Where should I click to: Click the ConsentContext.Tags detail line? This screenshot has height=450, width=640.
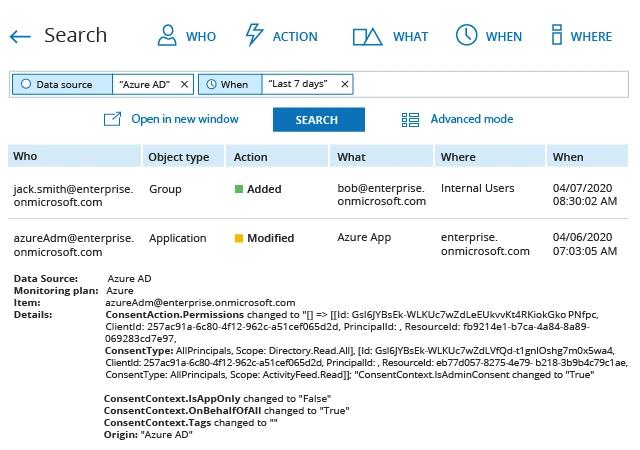pos(191,423)
